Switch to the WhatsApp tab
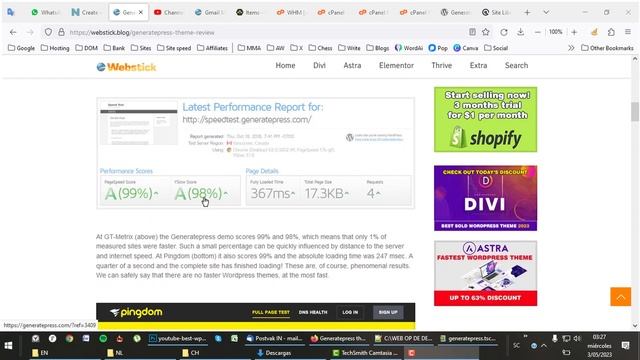The image size is (640, 360). [x=46, y=12]
